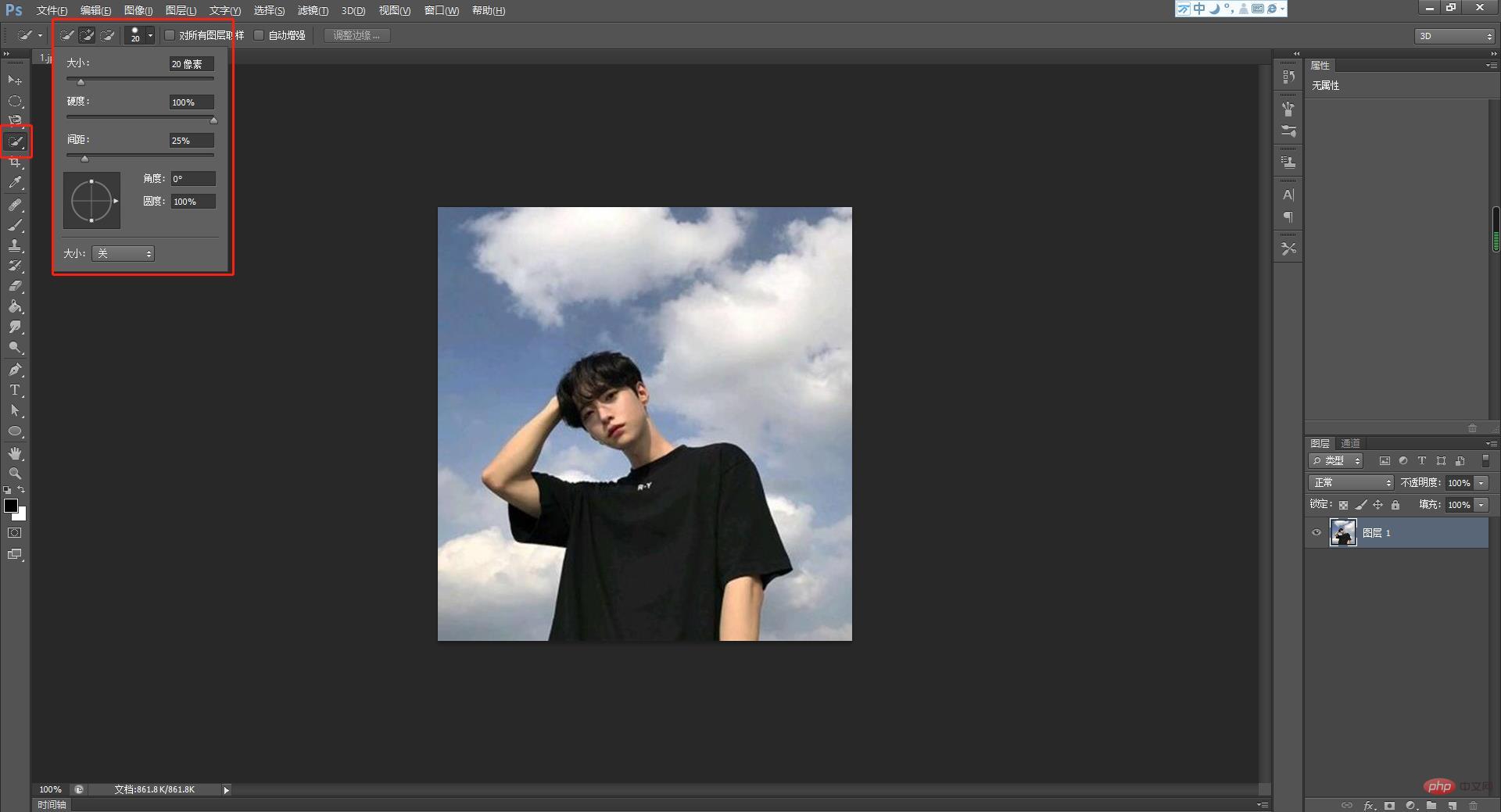Select the Dodge tool
Image resolution: width=1501 pixels, height=812 pixels.
(15, 347)
